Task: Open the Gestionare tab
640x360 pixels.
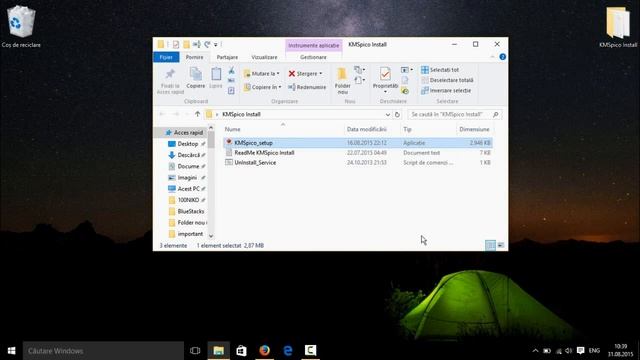Action: click(x=313, y=57)
